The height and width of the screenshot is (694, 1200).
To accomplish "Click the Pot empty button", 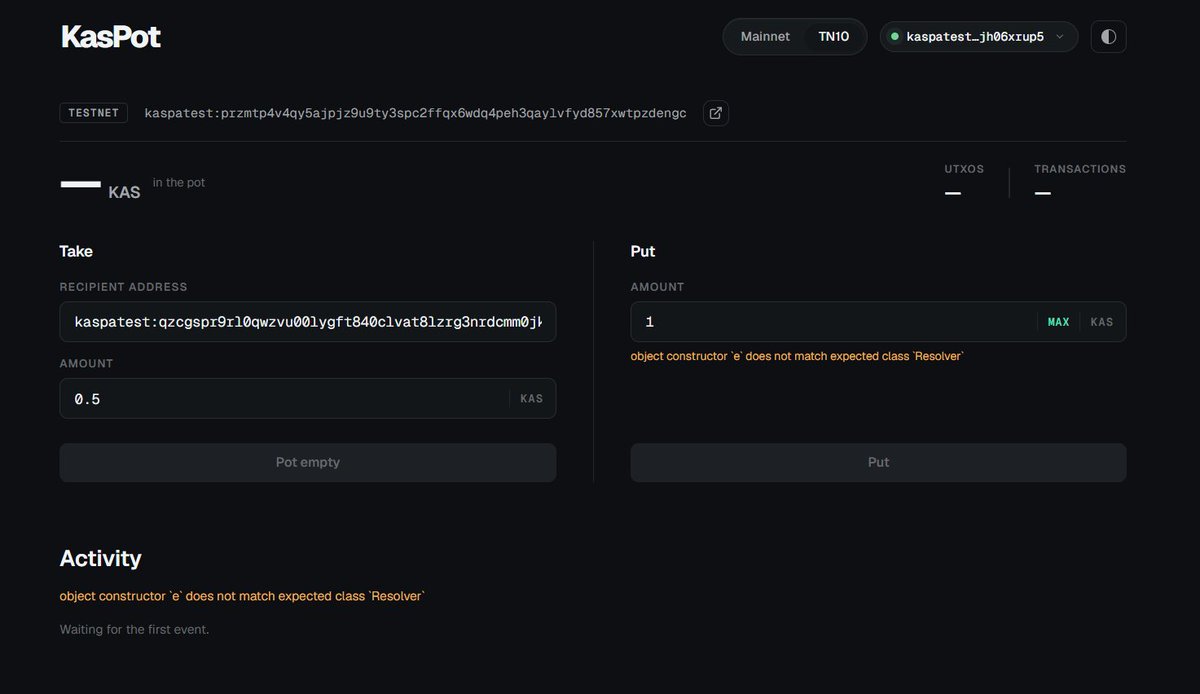I will [308, 462].
